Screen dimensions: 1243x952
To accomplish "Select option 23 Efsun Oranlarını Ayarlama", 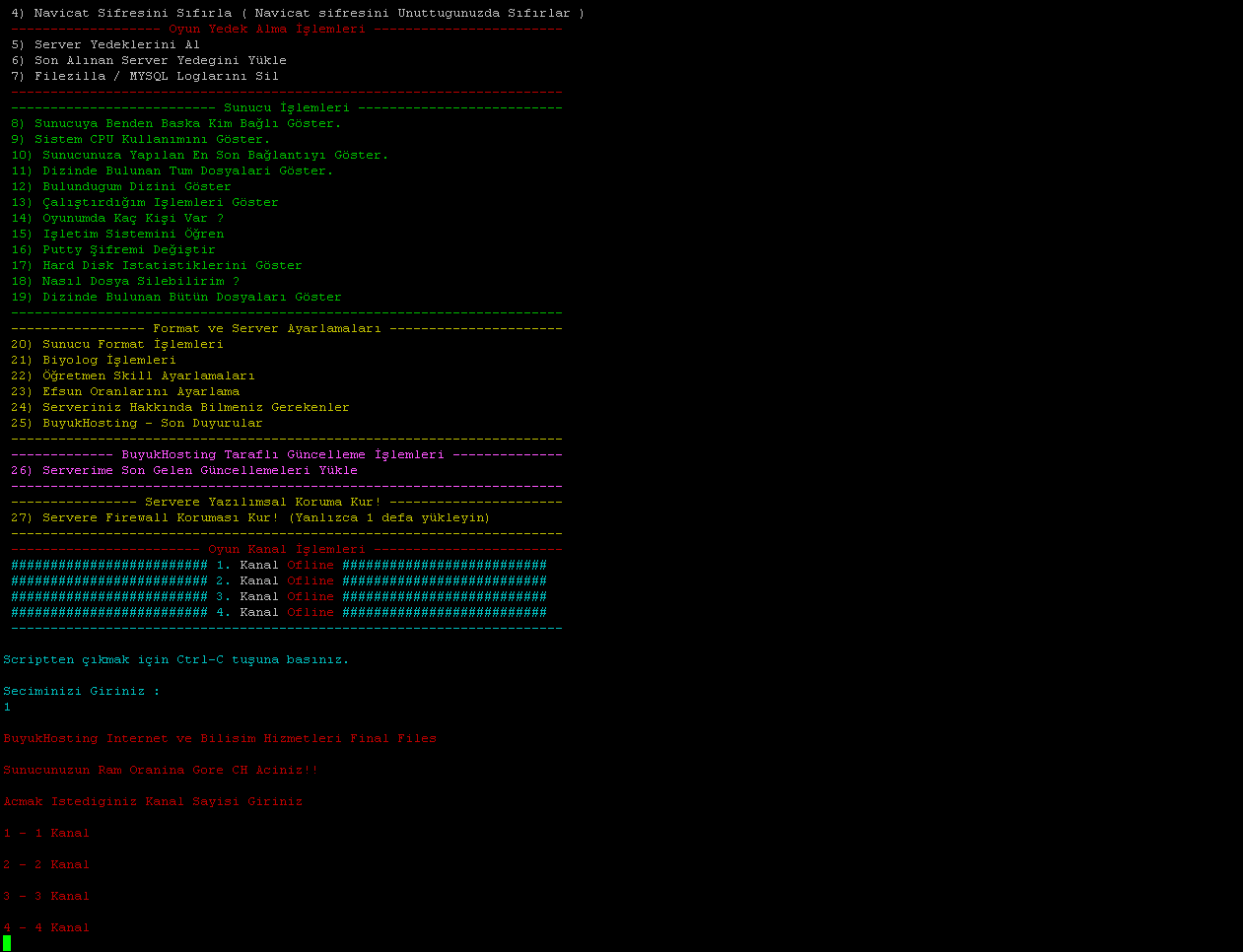I will 125,391.
